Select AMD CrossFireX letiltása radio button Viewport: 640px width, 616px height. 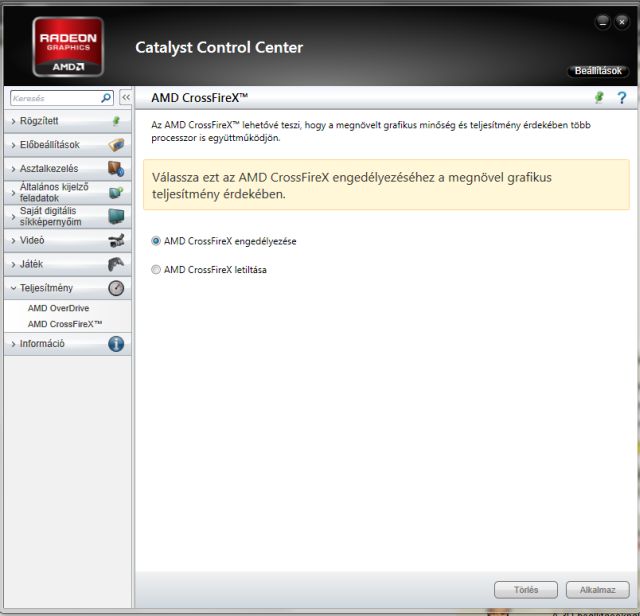coord(156,269)
